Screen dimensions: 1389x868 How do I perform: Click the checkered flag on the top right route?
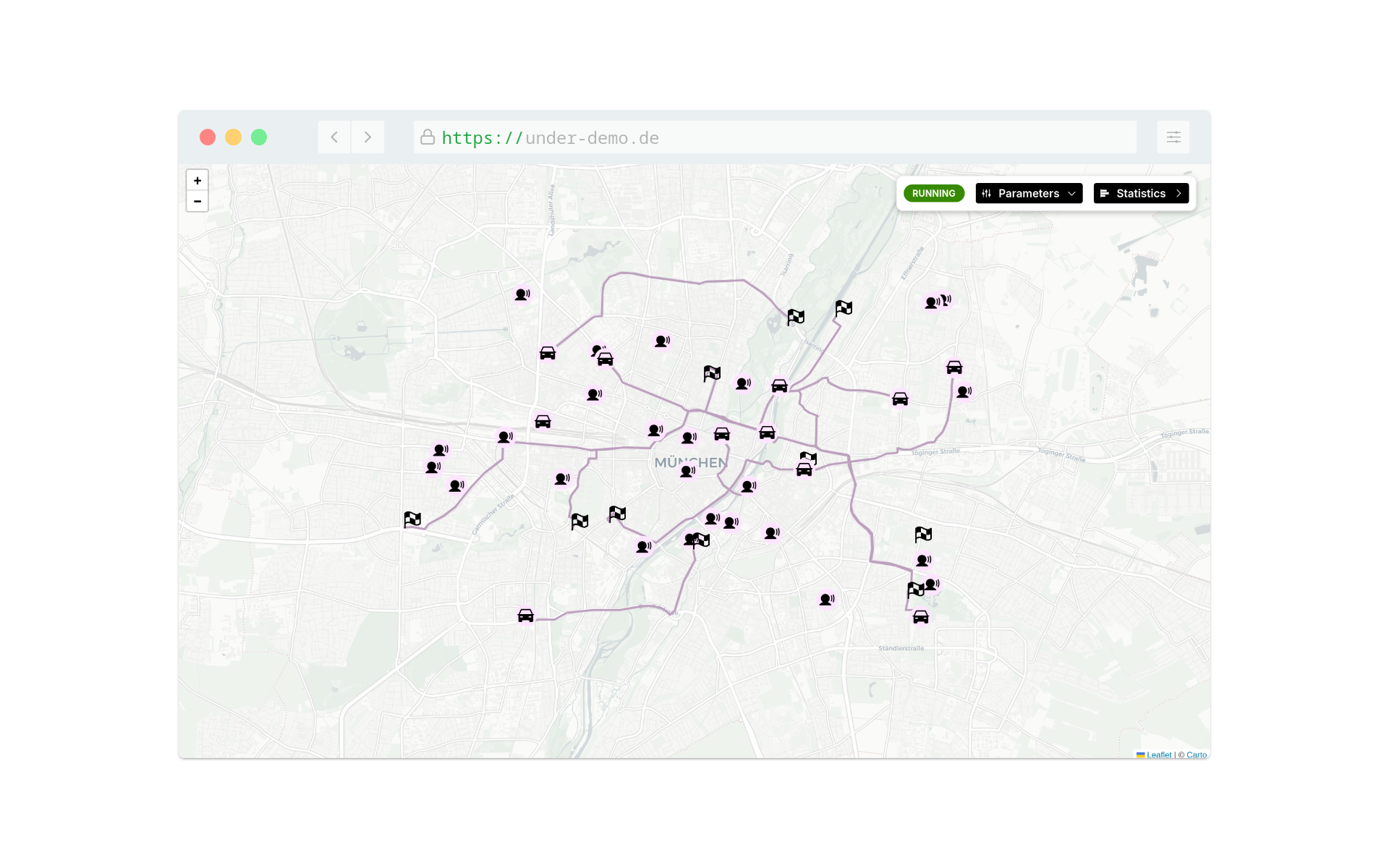[844, 309]
